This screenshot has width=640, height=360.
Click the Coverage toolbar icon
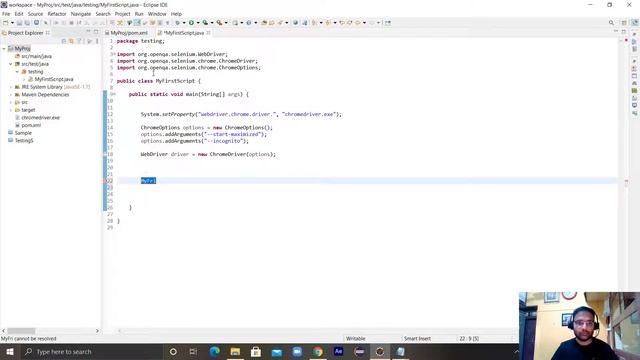205,23
